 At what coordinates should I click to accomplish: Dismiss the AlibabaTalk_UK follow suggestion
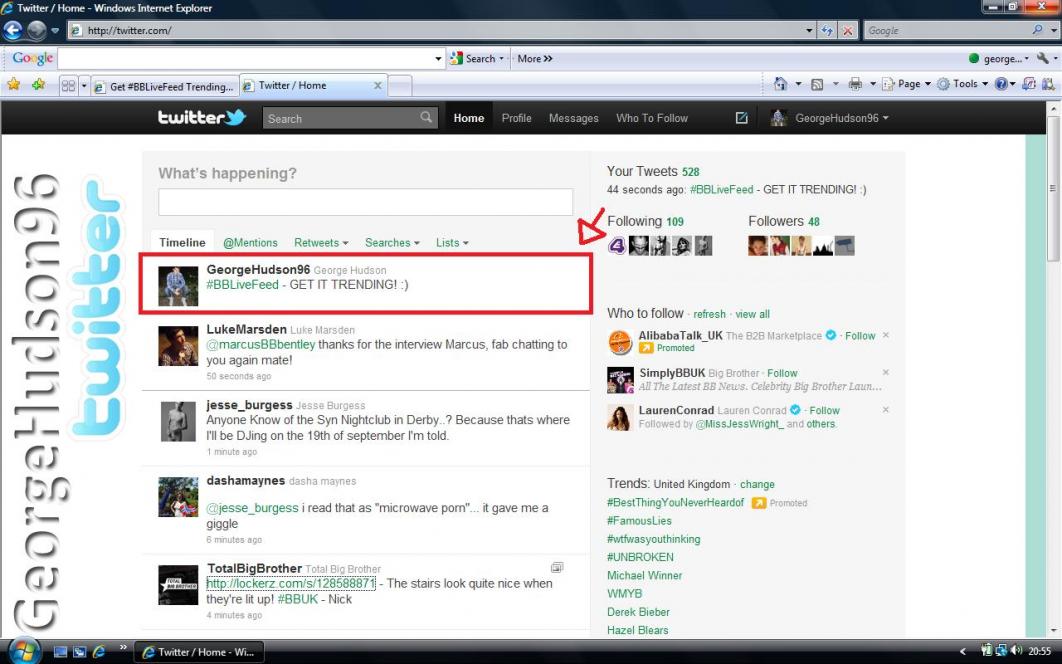[885, 335]
